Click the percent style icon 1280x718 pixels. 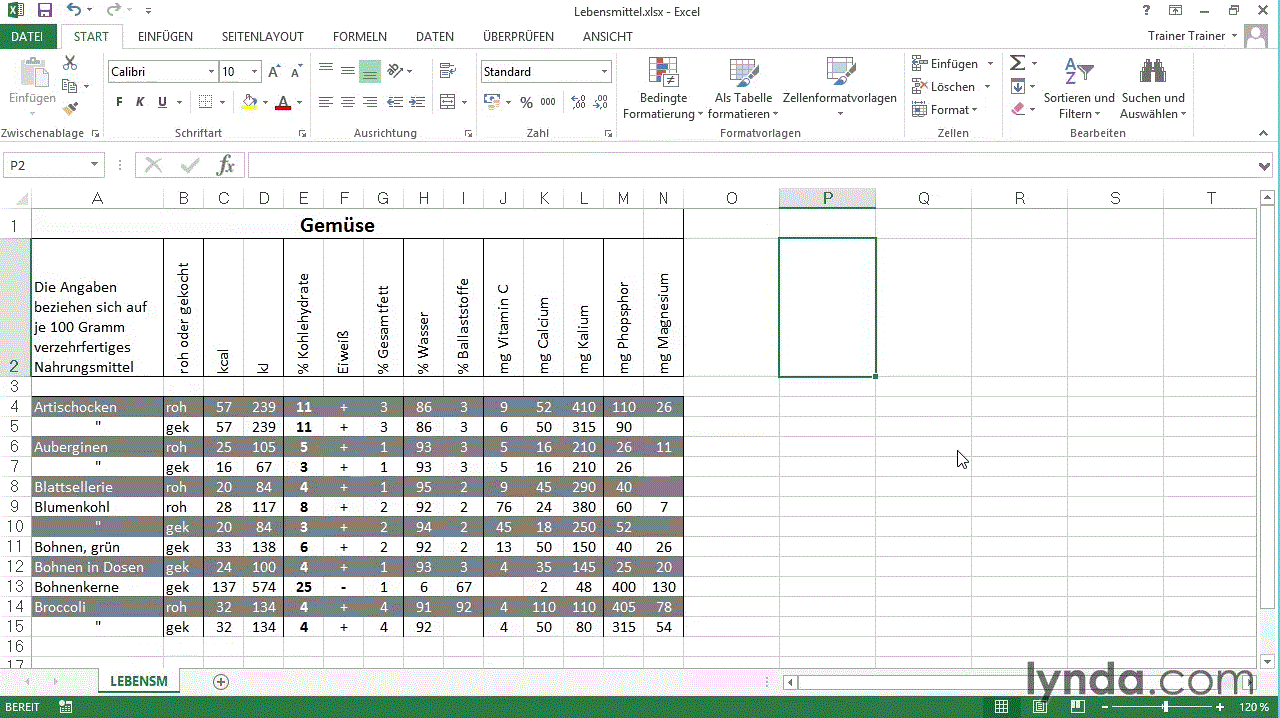click(x=526, y=102)
